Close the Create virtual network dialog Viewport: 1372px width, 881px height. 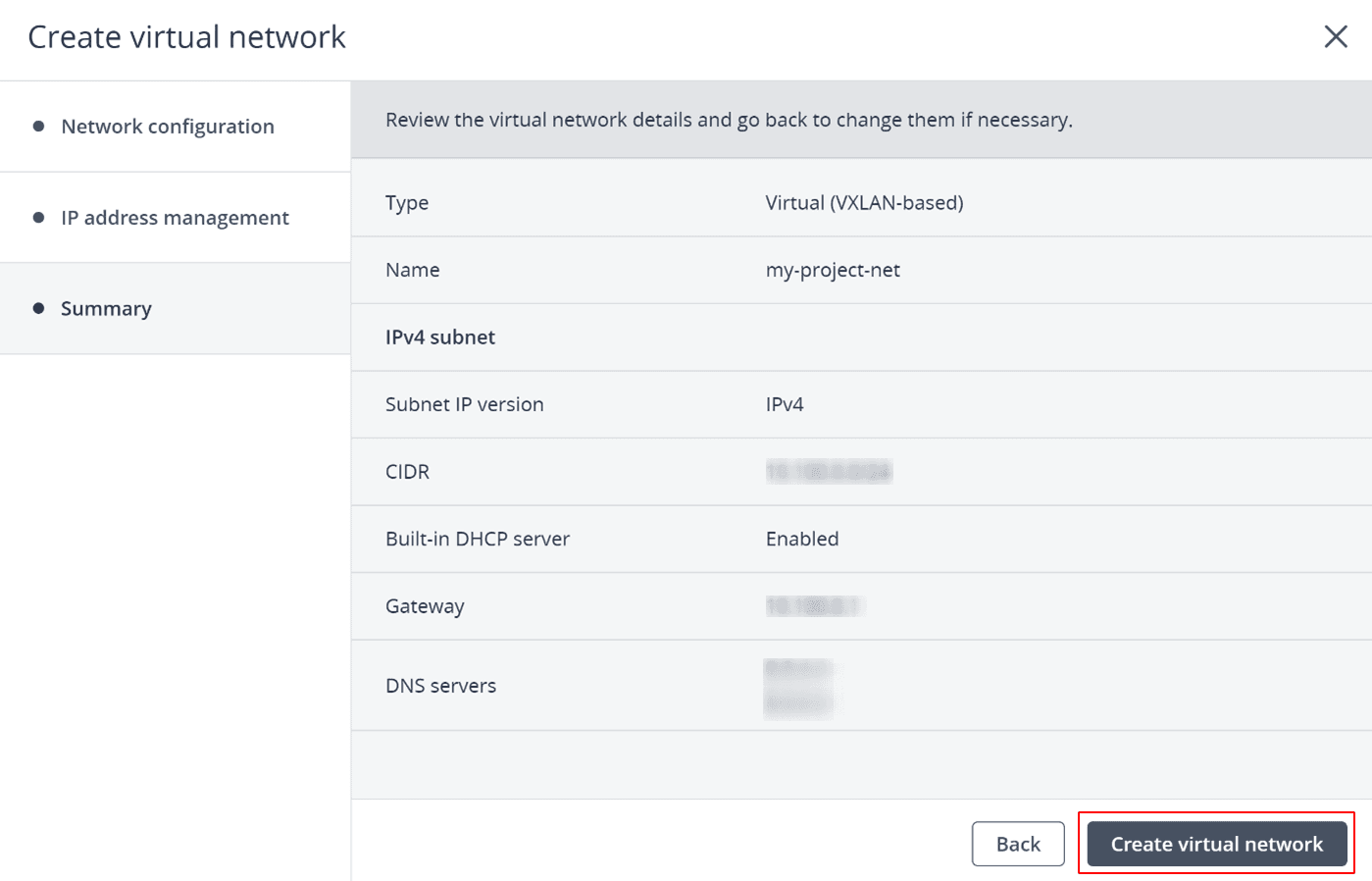pos(1335,37)
